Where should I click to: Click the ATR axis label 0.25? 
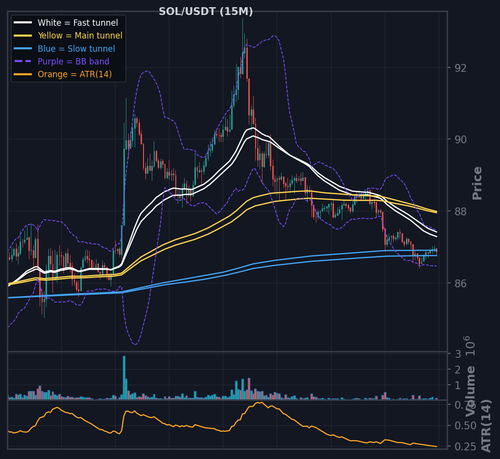click(x=465, y=446)
